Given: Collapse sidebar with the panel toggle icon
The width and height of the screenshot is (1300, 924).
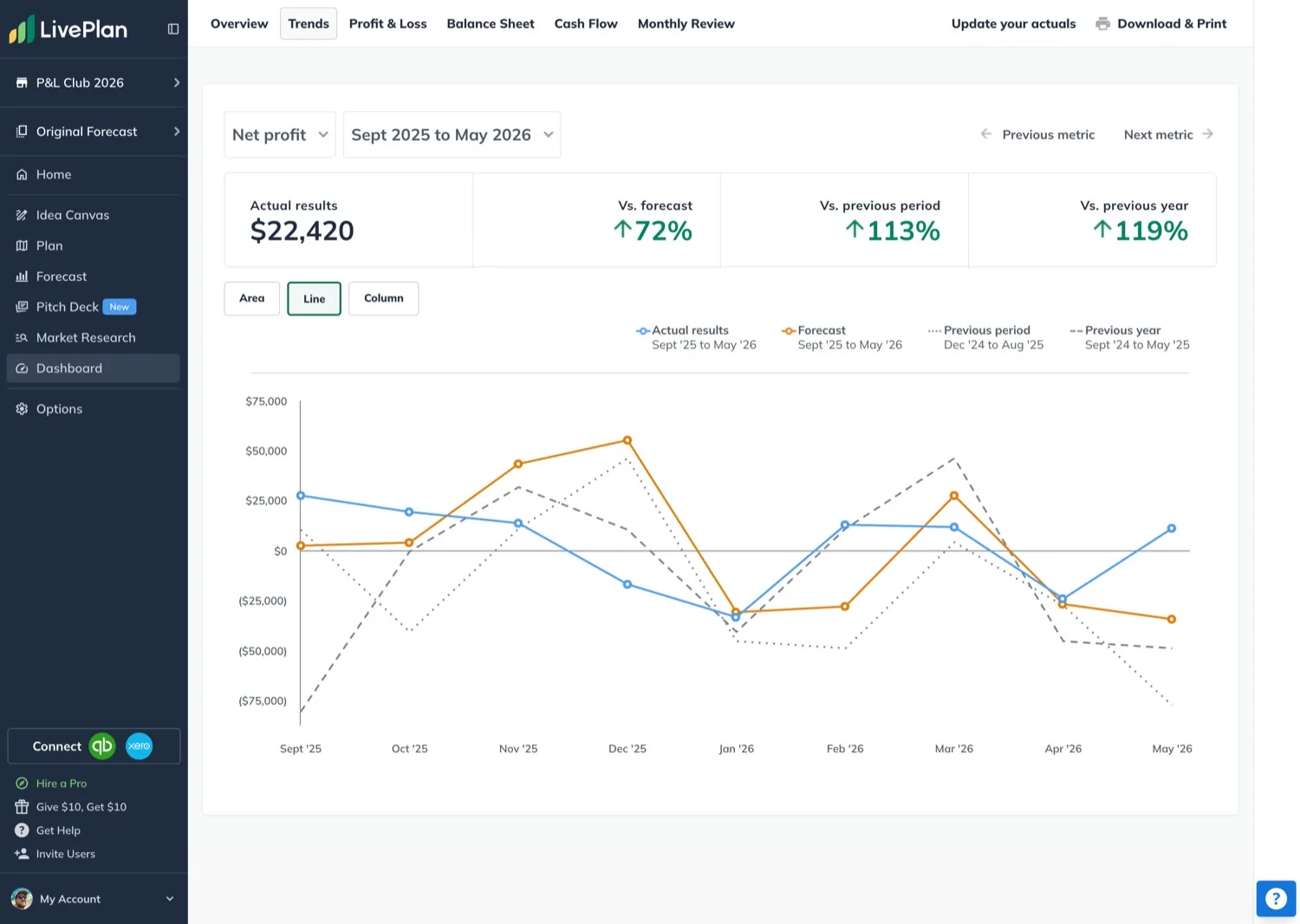Looking at the screenshot, I should (173, 29).
